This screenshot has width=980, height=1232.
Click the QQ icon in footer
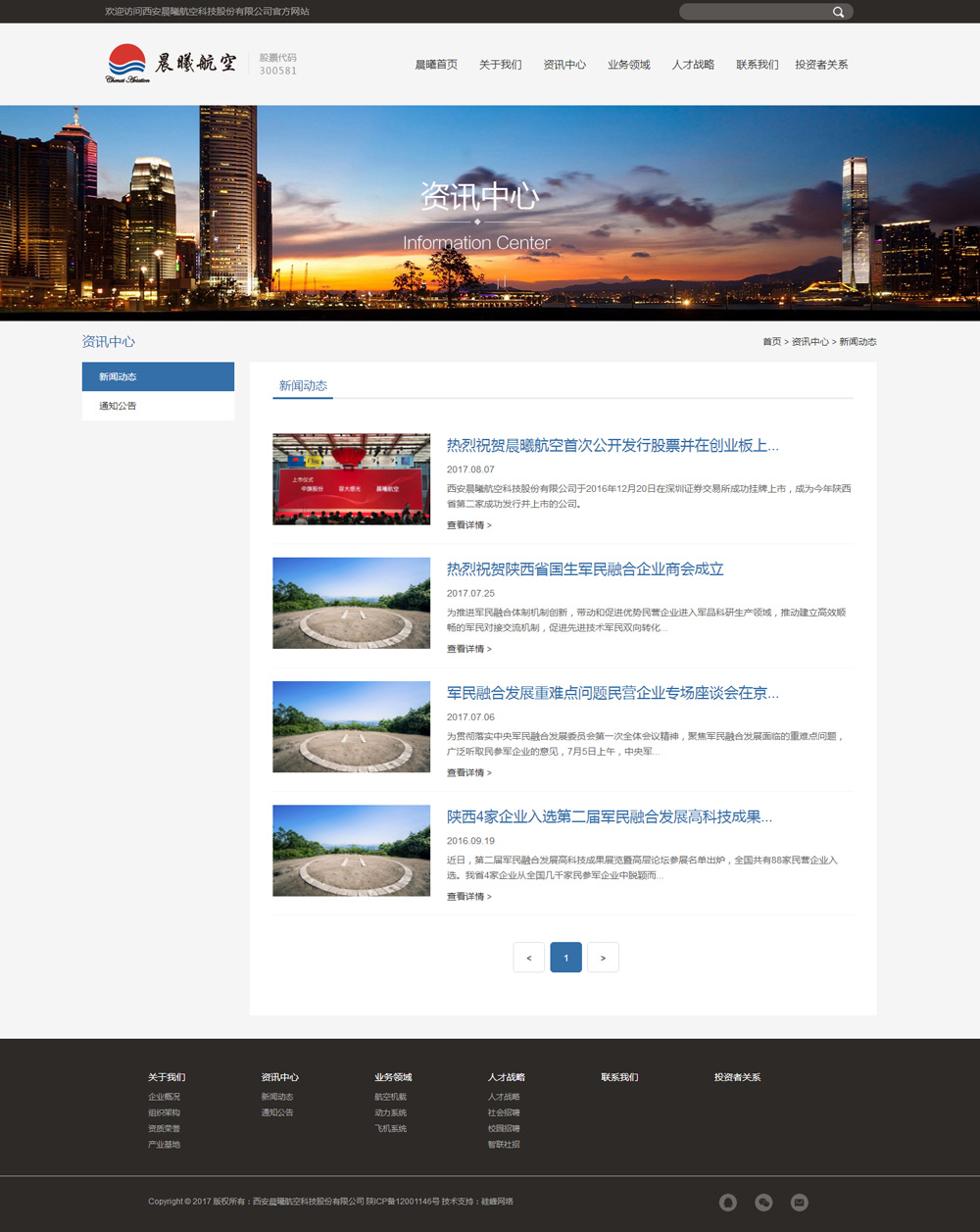pos(728,1202)
